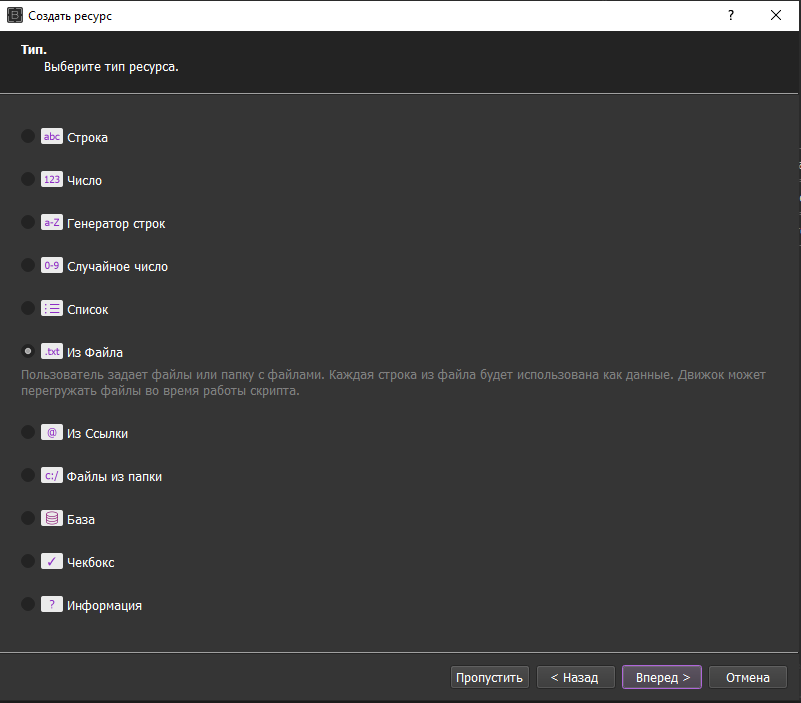801x703 pixels.
Task: Click the Список list icon
Action: coord(52,309)
